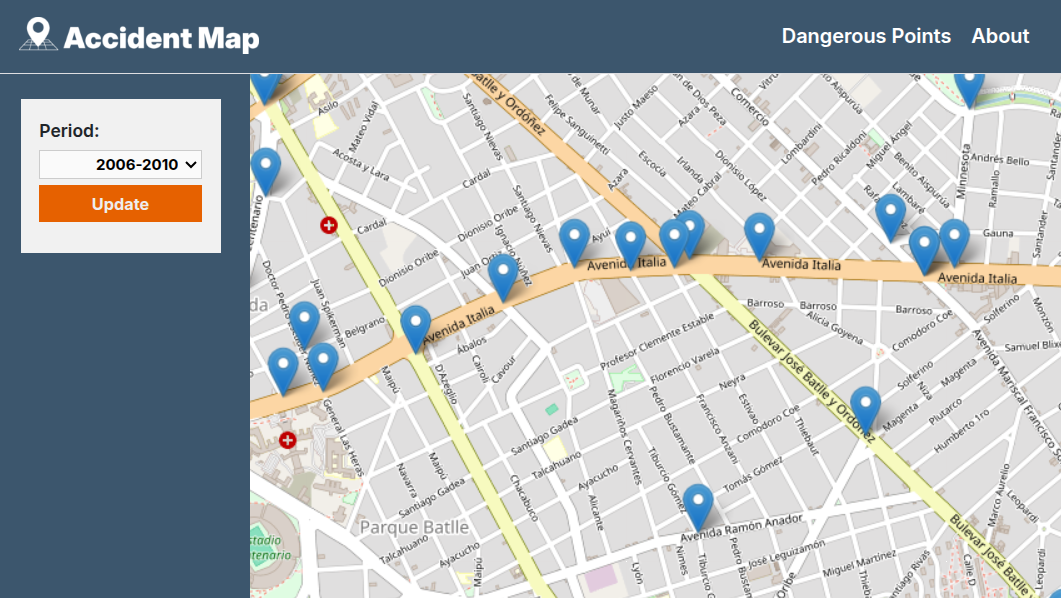
Task: Click the 'Mateo Vidal' street label
Action: pyautogui.click(x=365, y=127)
